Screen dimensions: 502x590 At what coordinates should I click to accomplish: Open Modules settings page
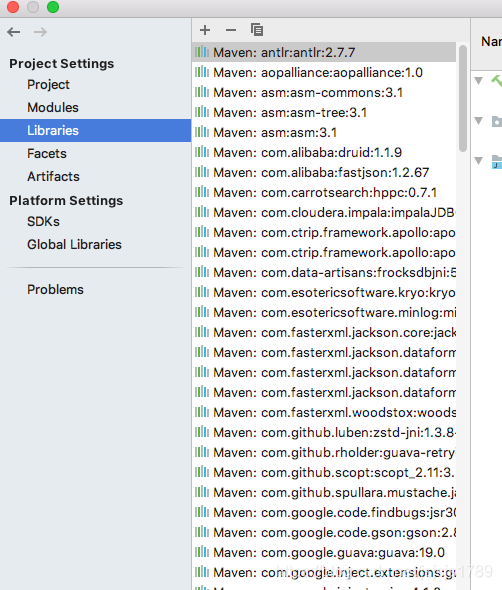[x=53, y=108]
